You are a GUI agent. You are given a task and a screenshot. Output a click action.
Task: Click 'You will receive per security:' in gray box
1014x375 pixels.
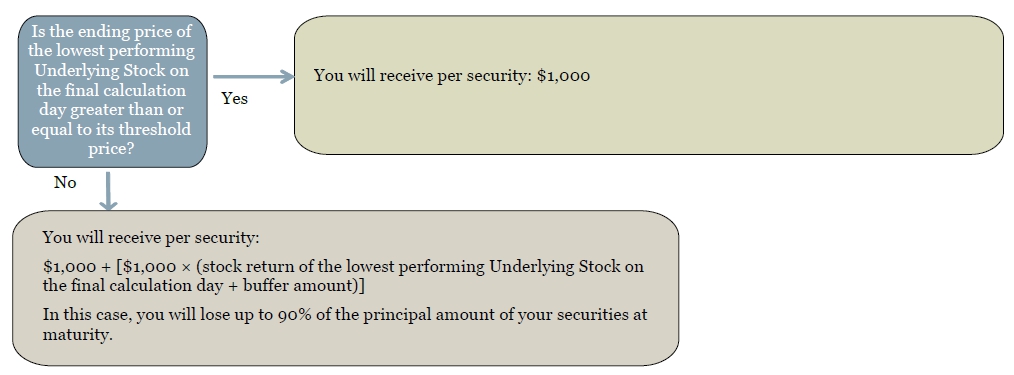click(x=151, y=238)
